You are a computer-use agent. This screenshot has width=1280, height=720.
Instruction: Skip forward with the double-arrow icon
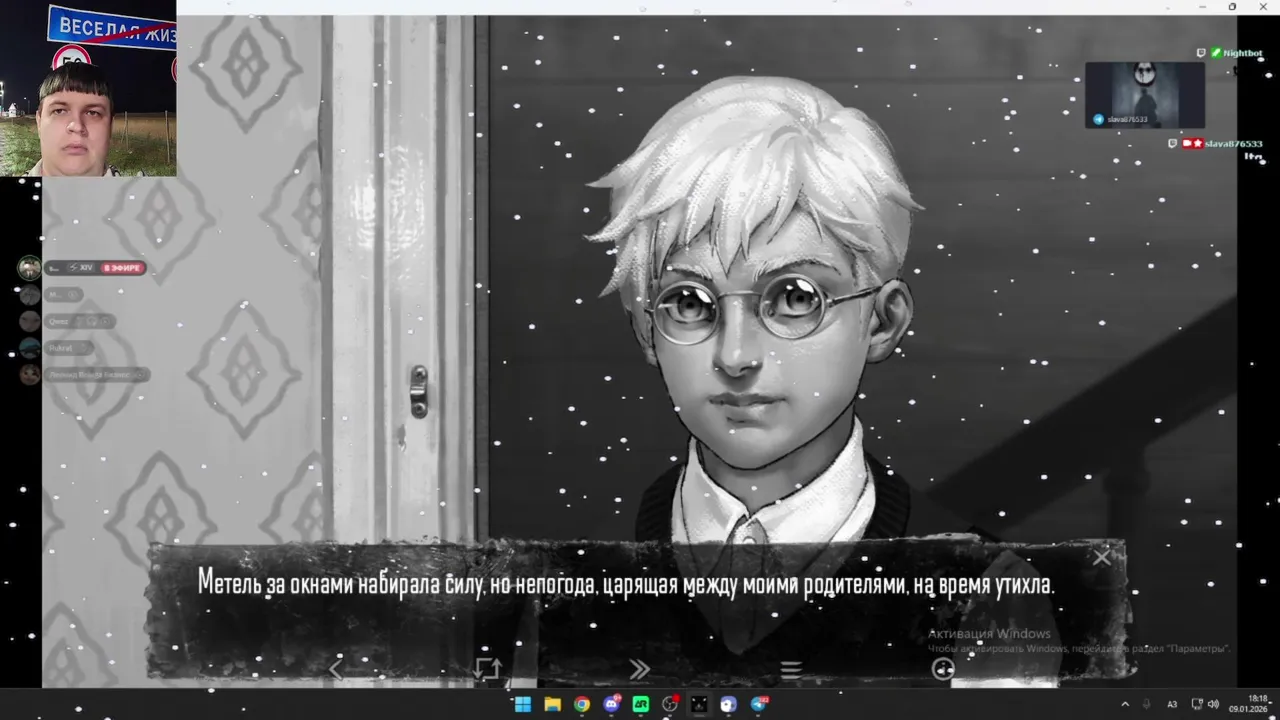pyautogui.click(x=639, y=669)
